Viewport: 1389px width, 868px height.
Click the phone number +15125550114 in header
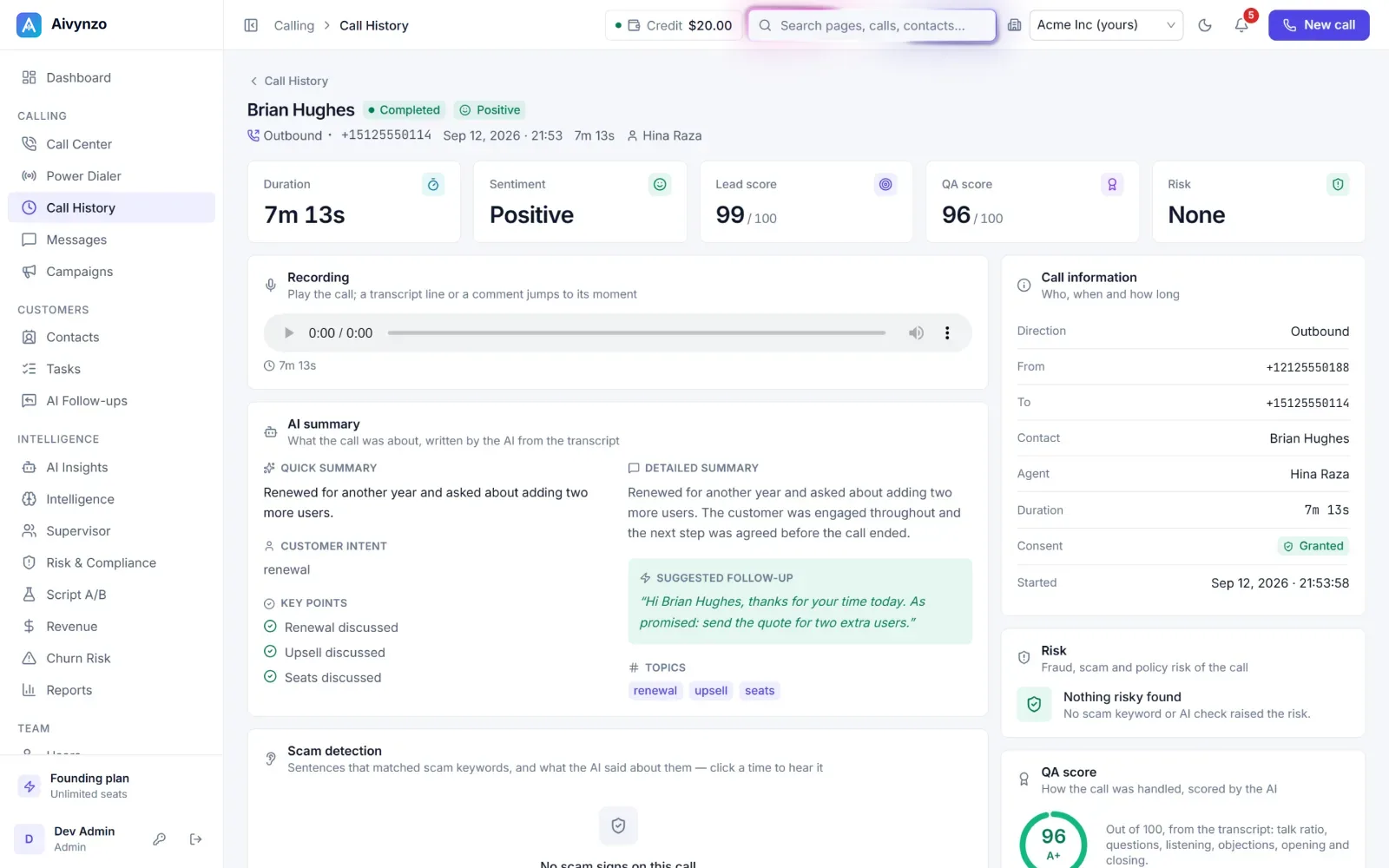386,135
